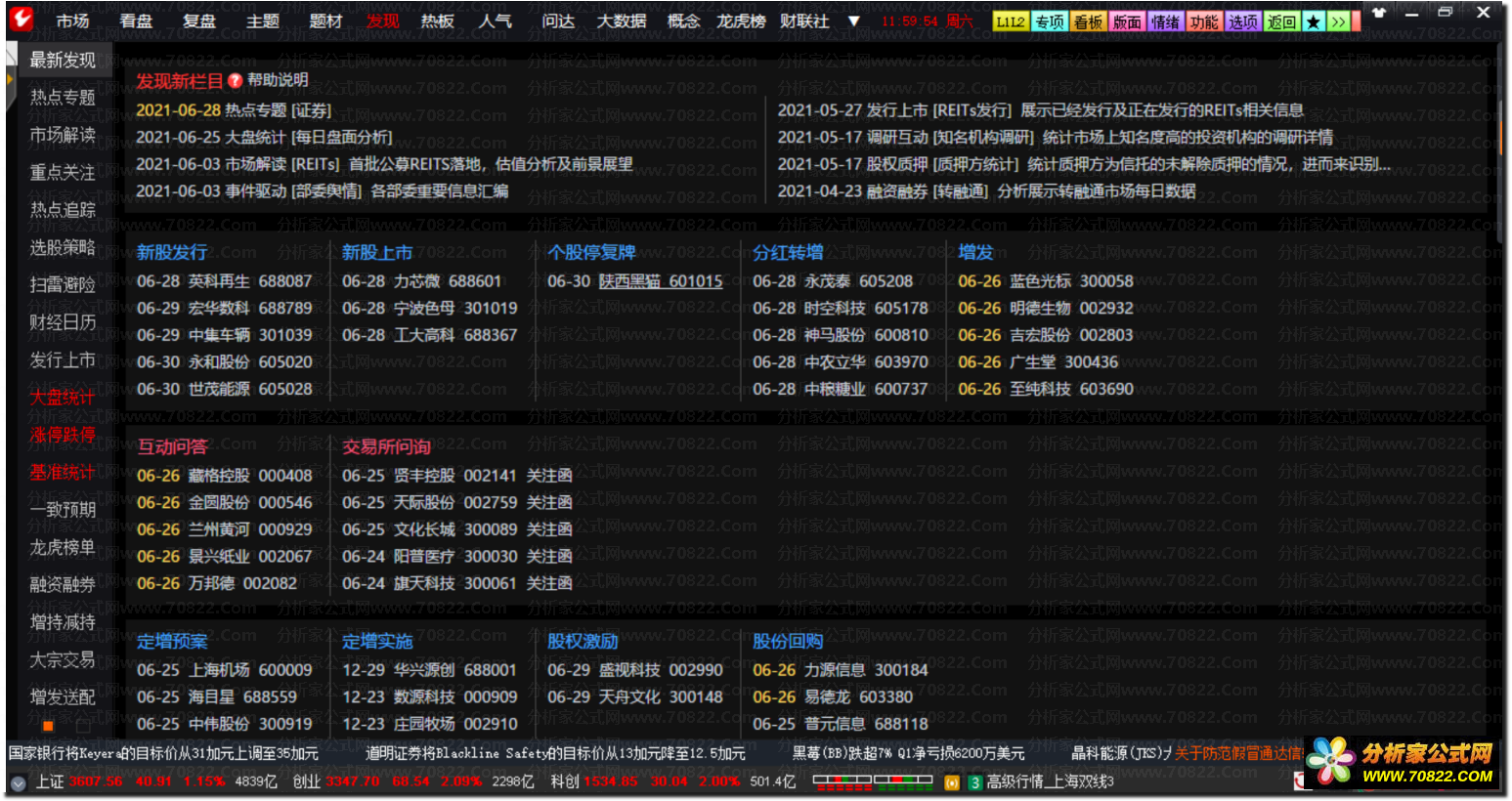
Task: Select 06-28 力芯微 688601 row
Action: (421, 281)
